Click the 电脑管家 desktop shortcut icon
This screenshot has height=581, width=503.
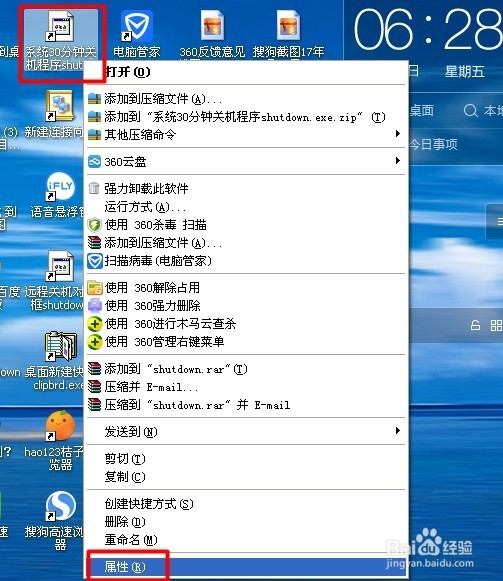point(137,27)
